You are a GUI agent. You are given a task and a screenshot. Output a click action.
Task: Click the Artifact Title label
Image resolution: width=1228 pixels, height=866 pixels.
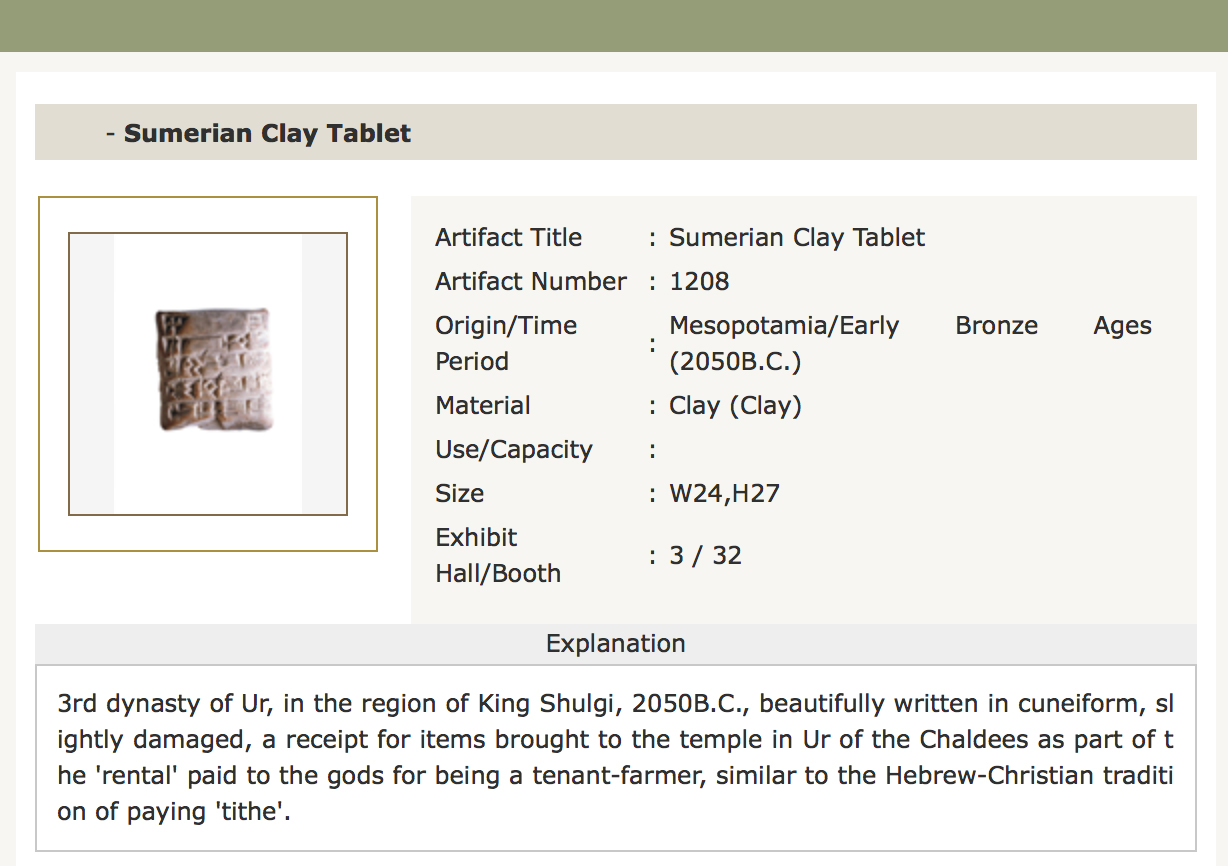pos(508,237)
